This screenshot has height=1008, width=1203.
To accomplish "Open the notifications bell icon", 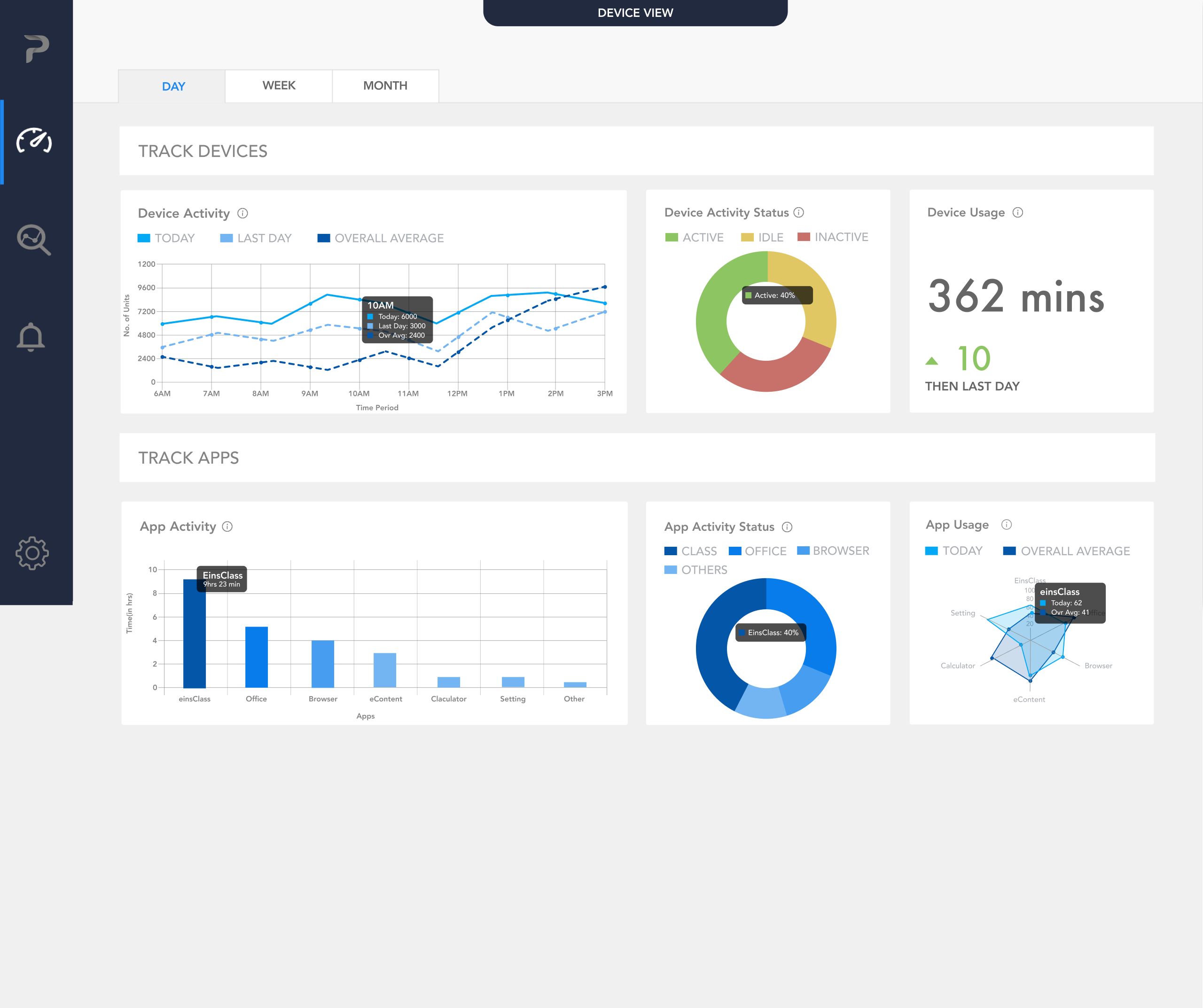I will [31, 337].
